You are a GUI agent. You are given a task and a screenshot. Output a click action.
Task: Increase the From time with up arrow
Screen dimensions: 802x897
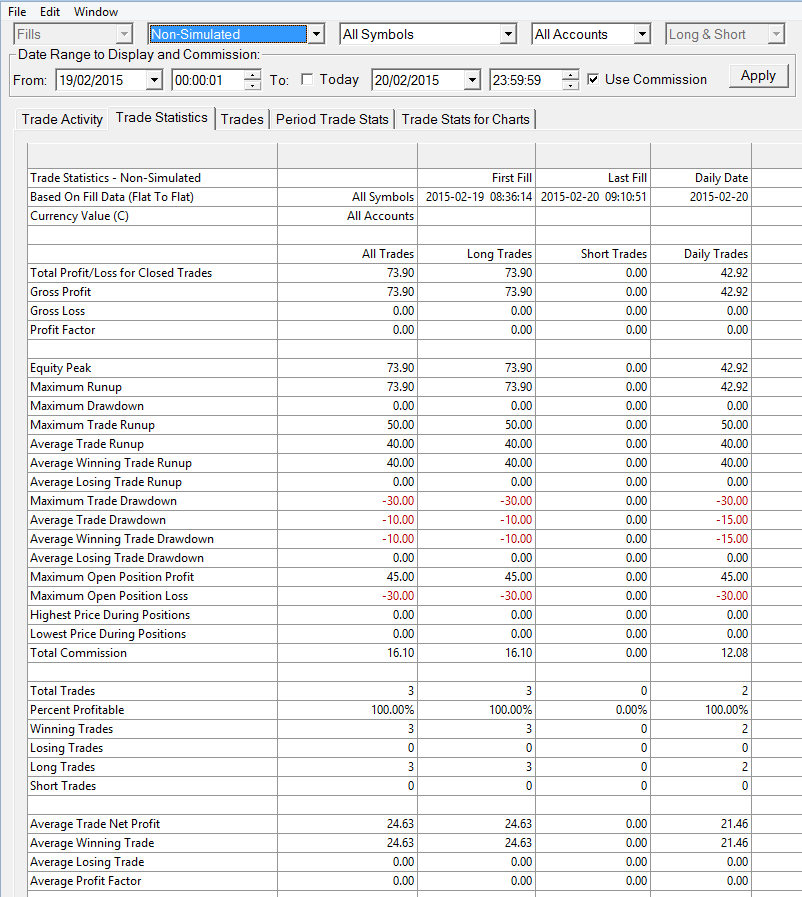click(252, 75)
